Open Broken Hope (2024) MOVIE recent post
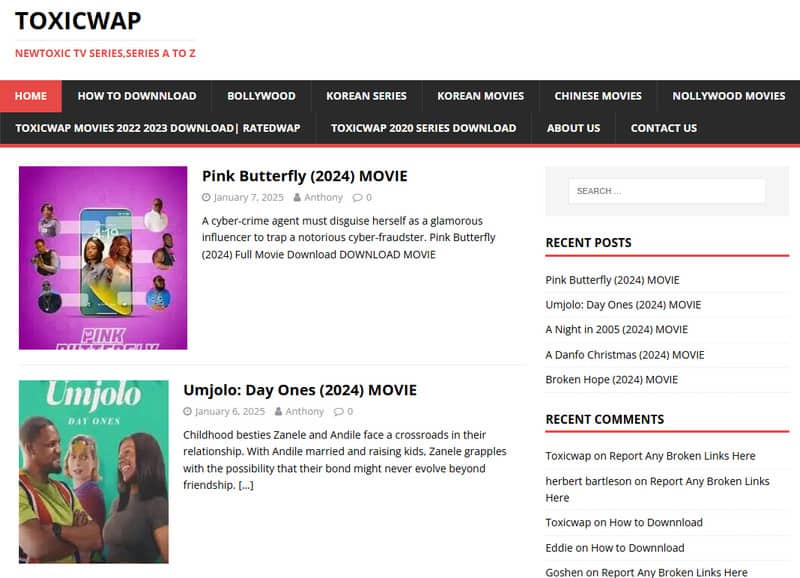 tap(611, 379)
